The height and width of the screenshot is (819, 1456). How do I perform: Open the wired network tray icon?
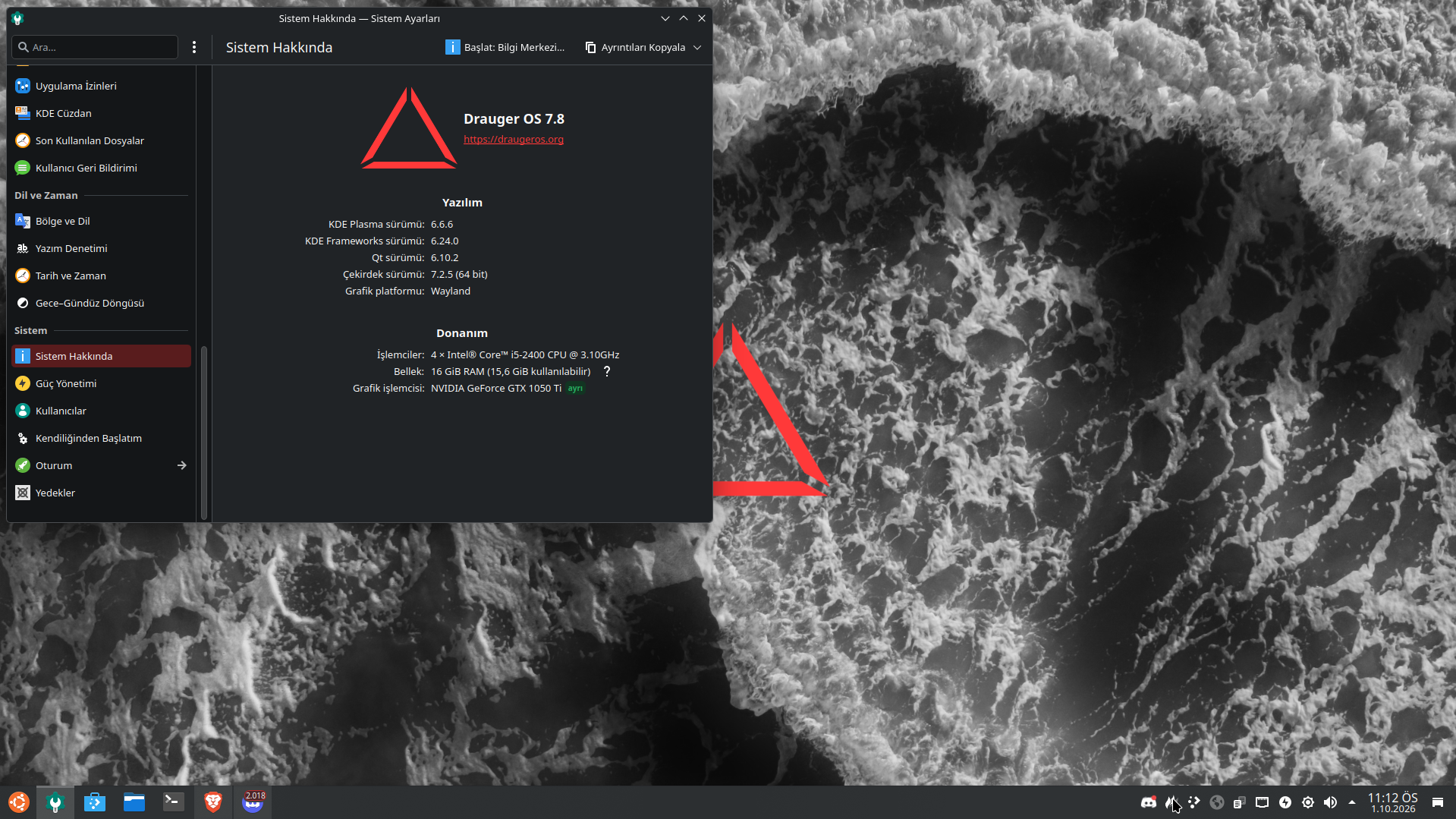tap(1263, 802)
